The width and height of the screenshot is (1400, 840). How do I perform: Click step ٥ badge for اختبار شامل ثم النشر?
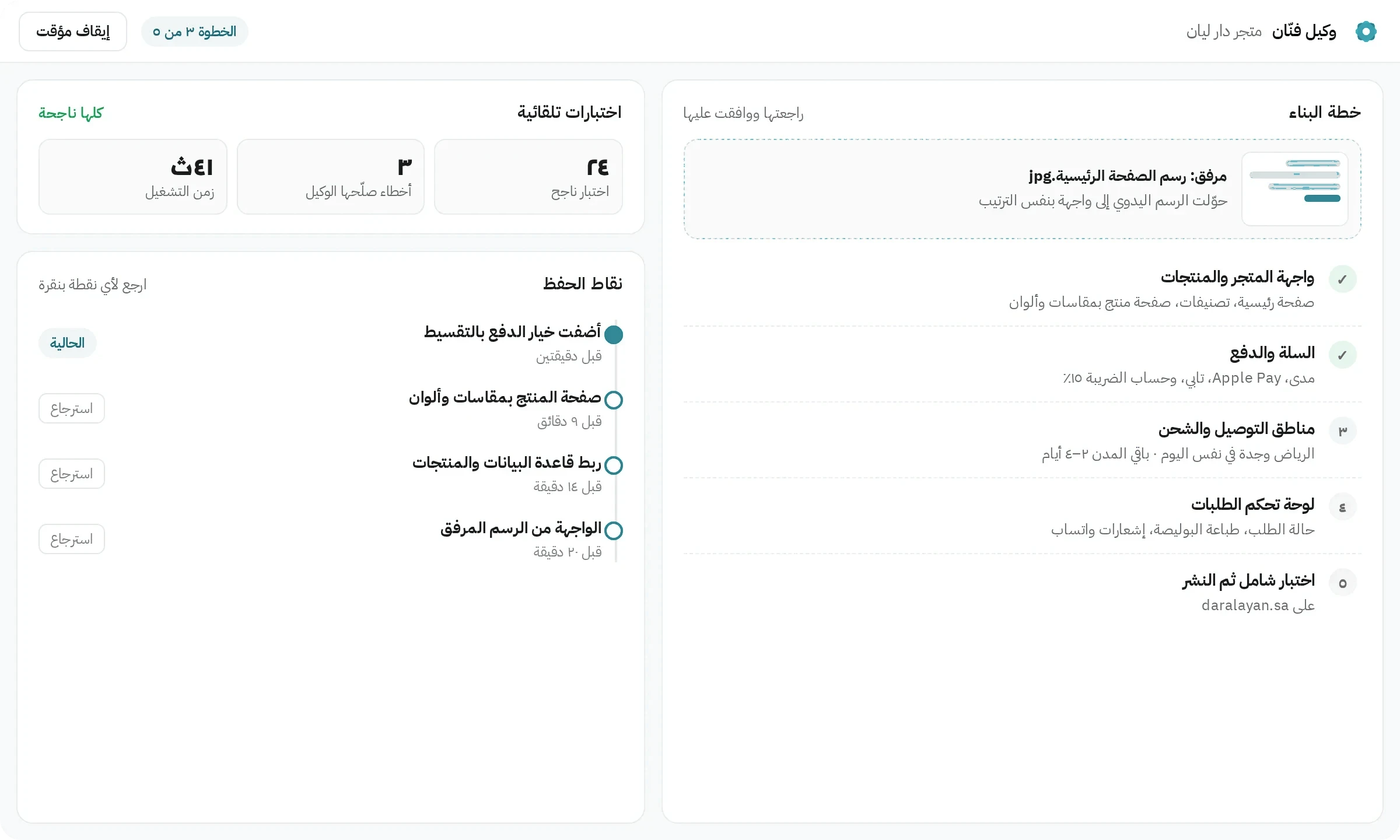click(x=1342, y=582)
